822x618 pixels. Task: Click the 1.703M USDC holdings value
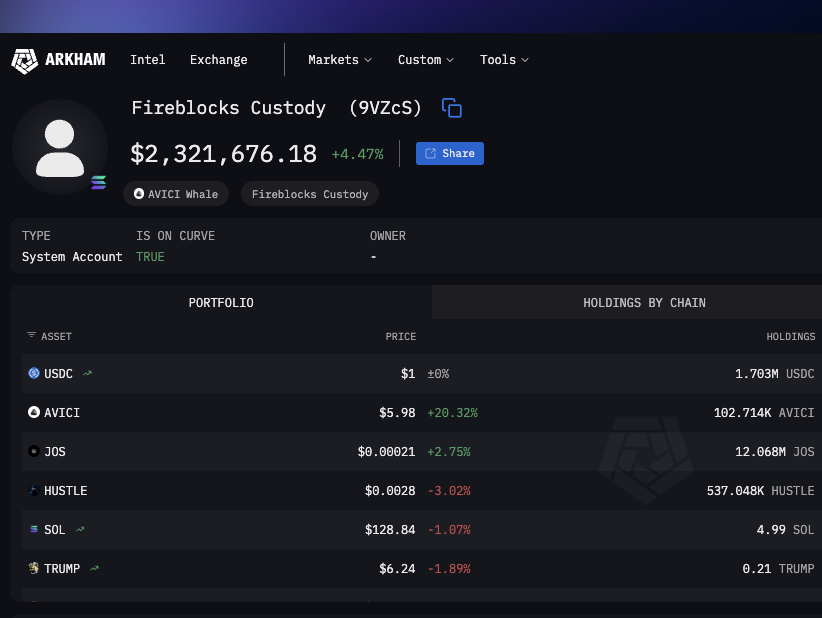[x=775, y=374]
